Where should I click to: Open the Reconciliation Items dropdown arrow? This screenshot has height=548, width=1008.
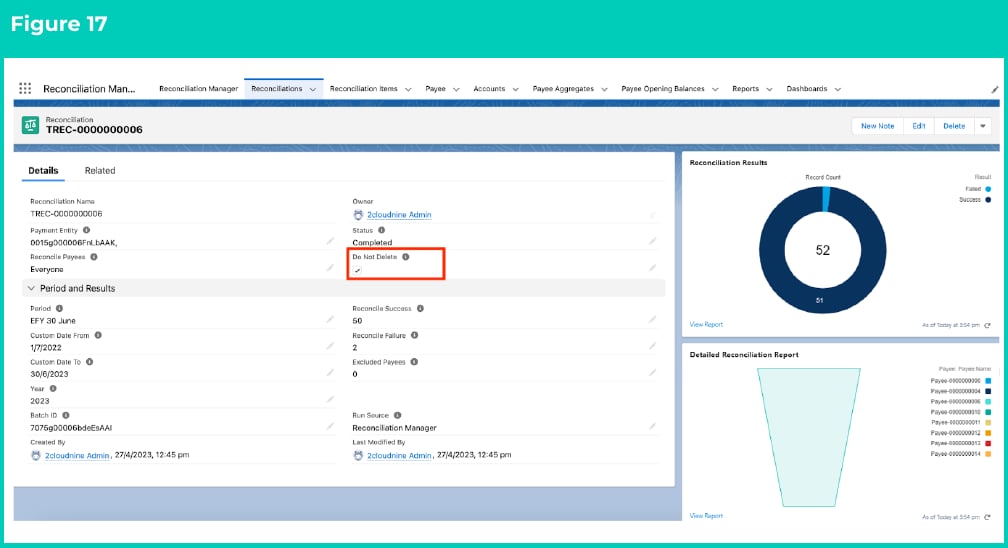click(x=408, y=89)
